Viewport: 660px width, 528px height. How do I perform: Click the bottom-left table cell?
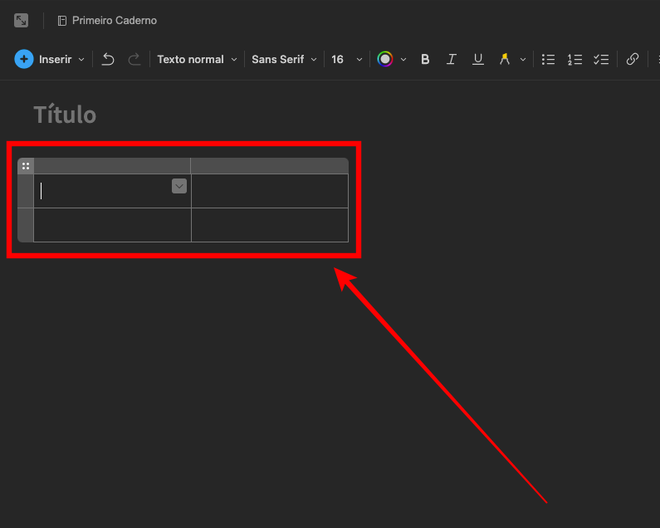click(112, 225)
